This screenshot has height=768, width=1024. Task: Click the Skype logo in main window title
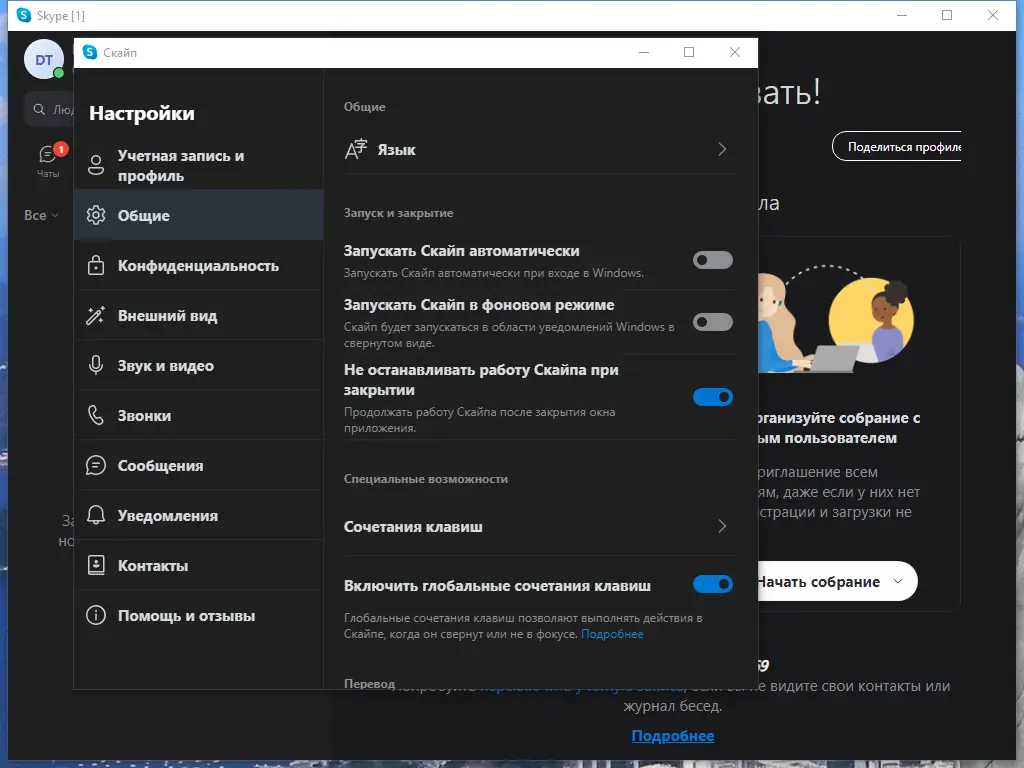24,15
